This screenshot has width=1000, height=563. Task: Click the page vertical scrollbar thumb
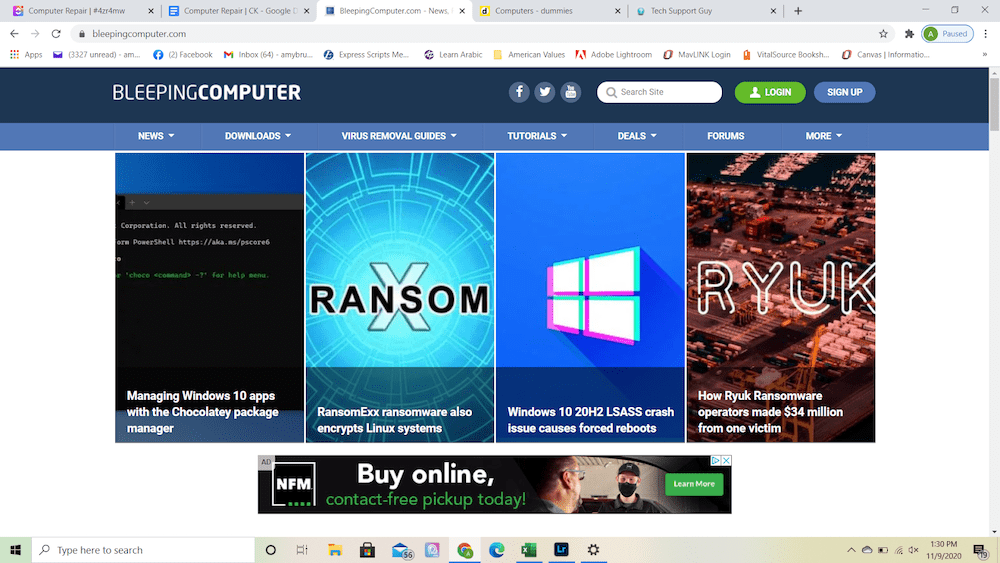tap(994, 105)
